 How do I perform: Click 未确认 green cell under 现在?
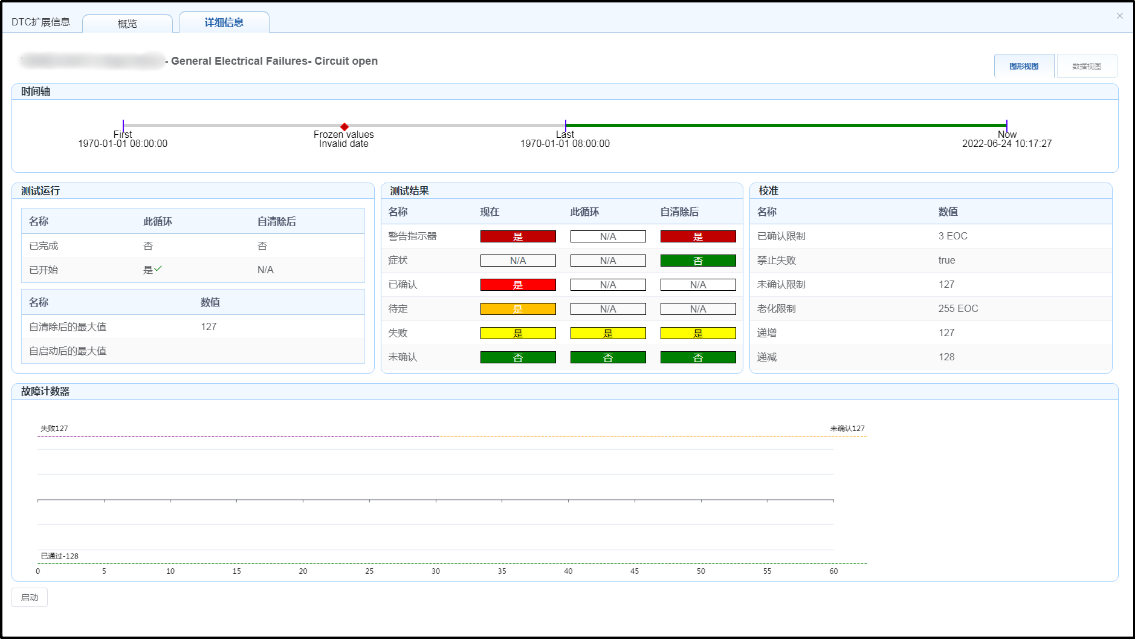click(x=518, y=357)
